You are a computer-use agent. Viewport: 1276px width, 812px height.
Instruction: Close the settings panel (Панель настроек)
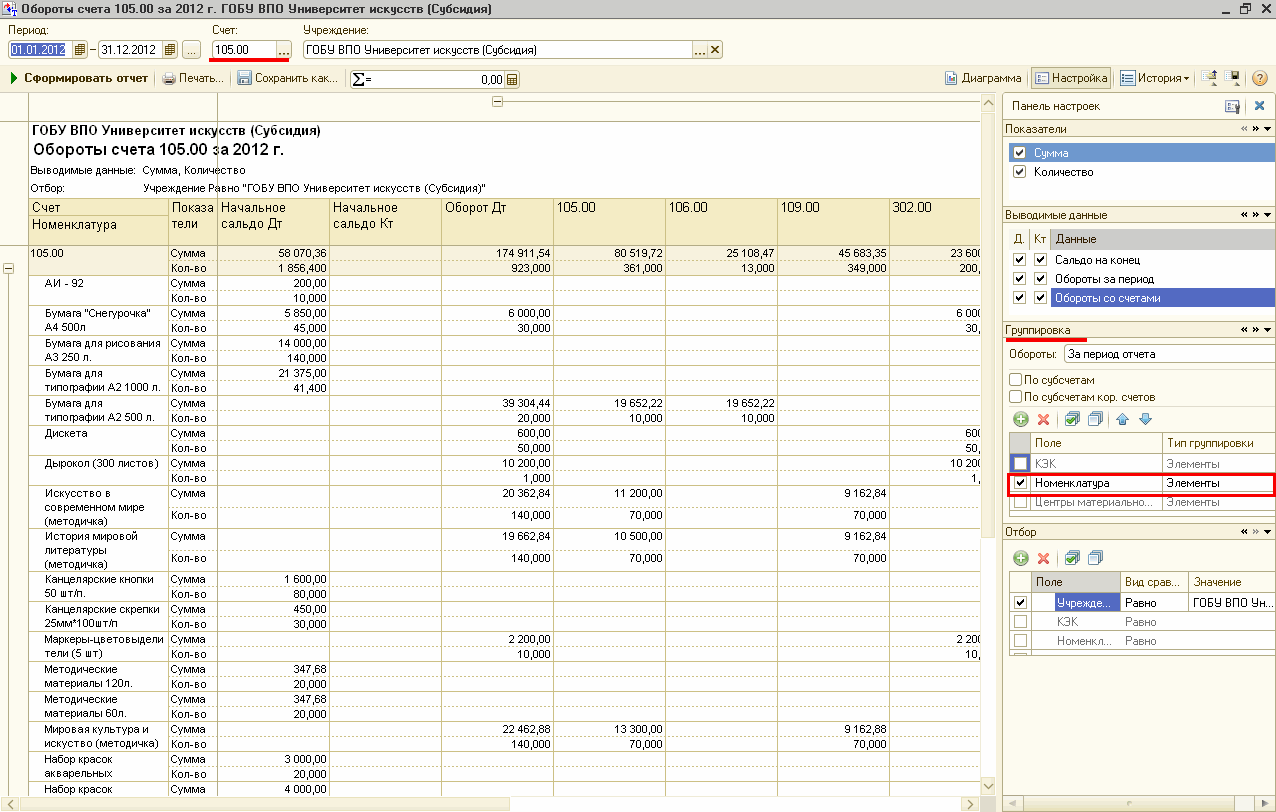1259,106
